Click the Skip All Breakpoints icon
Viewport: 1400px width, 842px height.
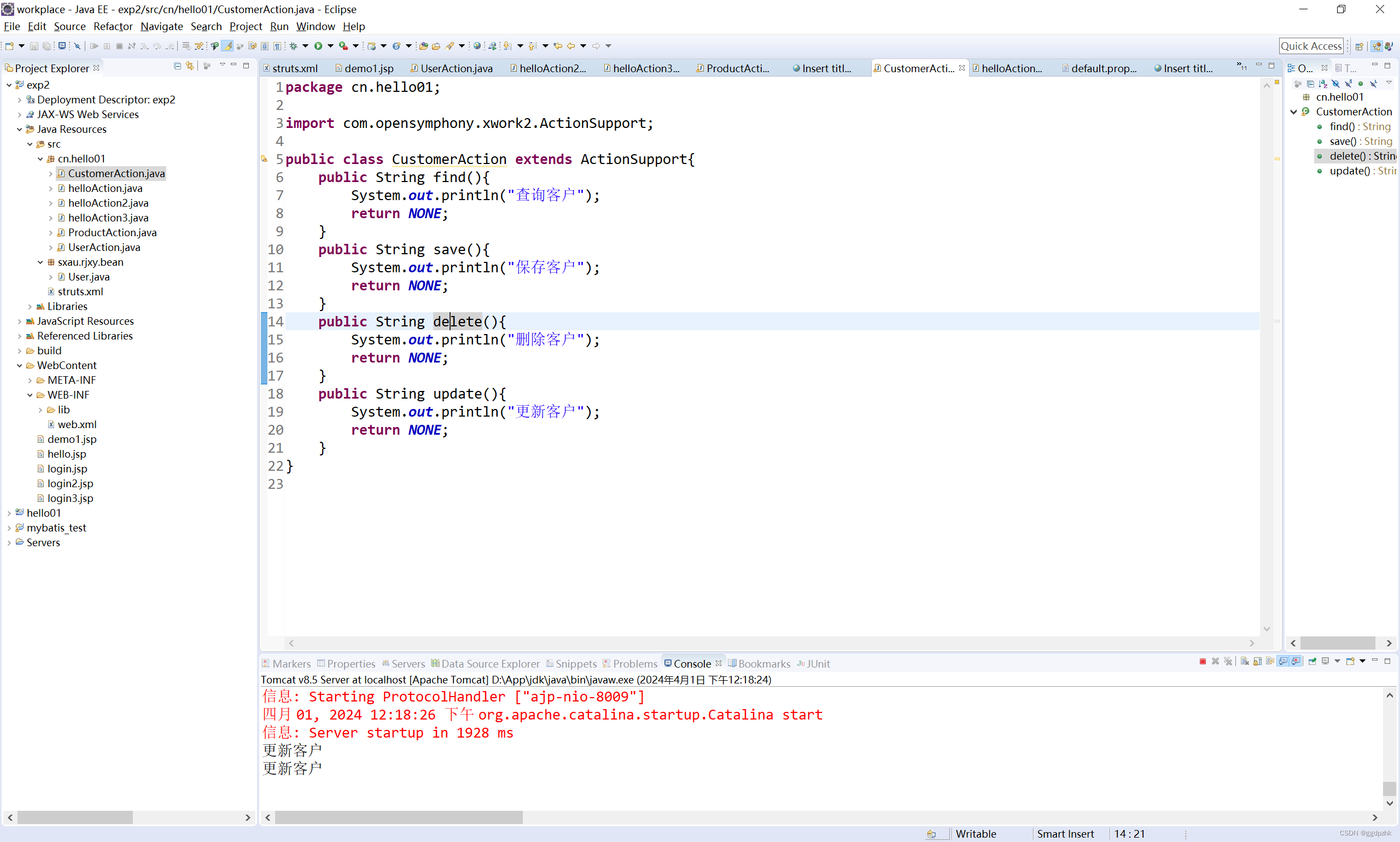point(78,46)
